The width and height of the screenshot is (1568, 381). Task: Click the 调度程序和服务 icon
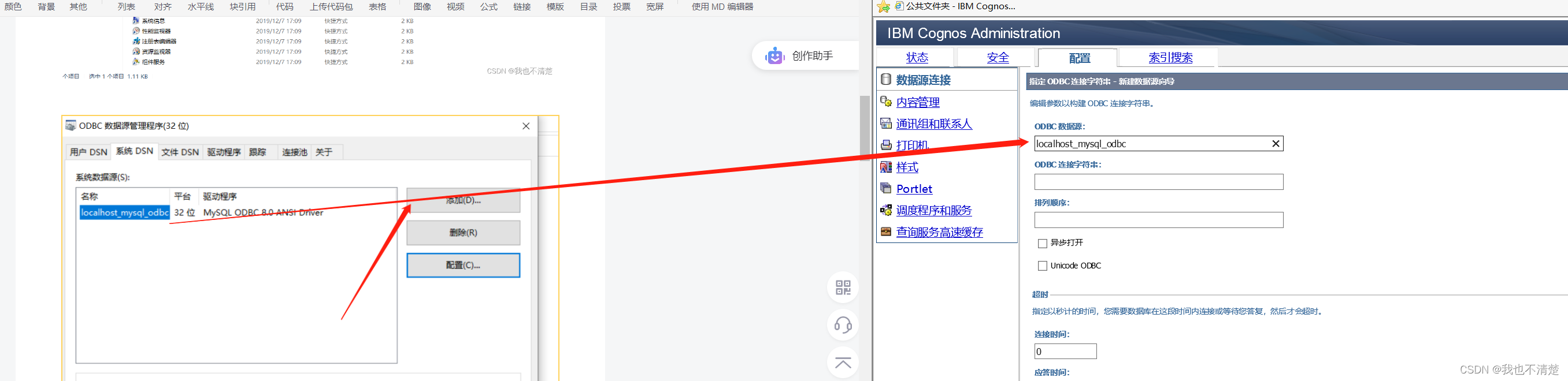click(886, 210)
